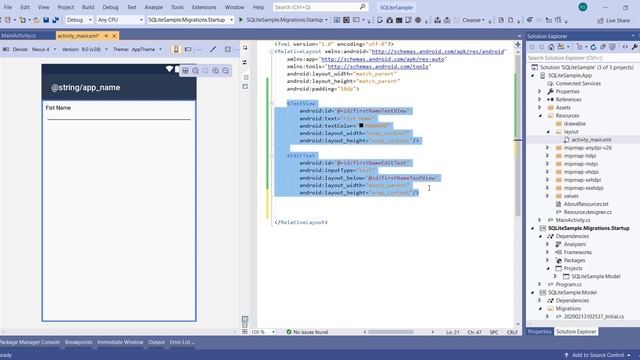Screen dimensions: 640x360
Task: Click the Save All icon
Action: tap(55, 20)
